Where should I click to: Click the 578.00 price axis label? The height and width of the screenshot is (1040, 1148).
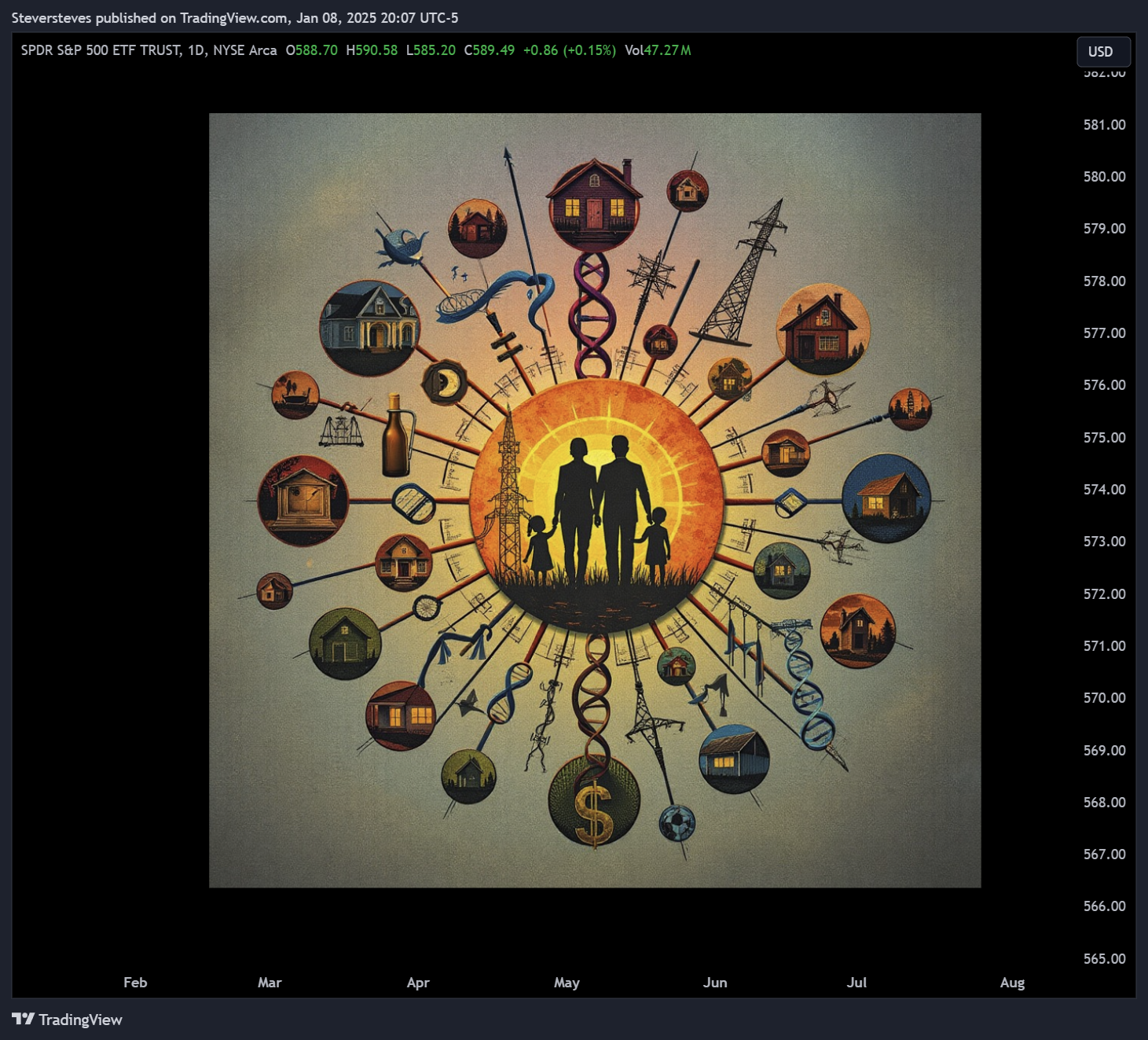click(1104, 281)
